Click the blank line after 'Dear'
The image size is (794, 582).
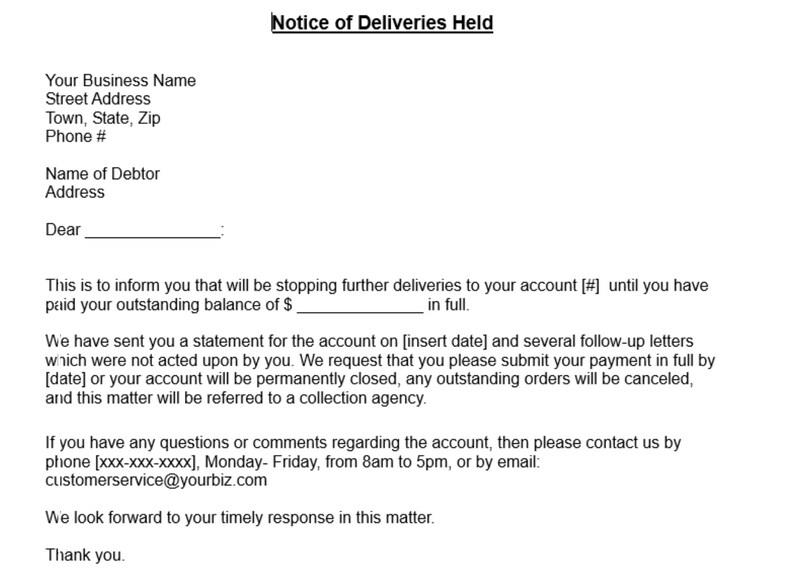[x=153, y=233]
